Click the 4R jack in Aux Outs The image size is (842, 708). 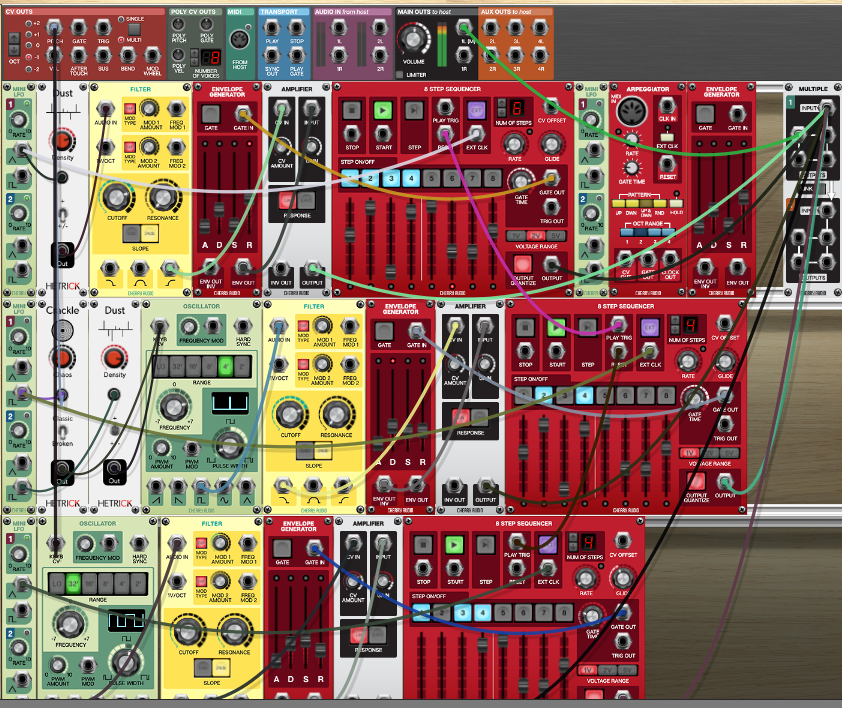[540, 55]
